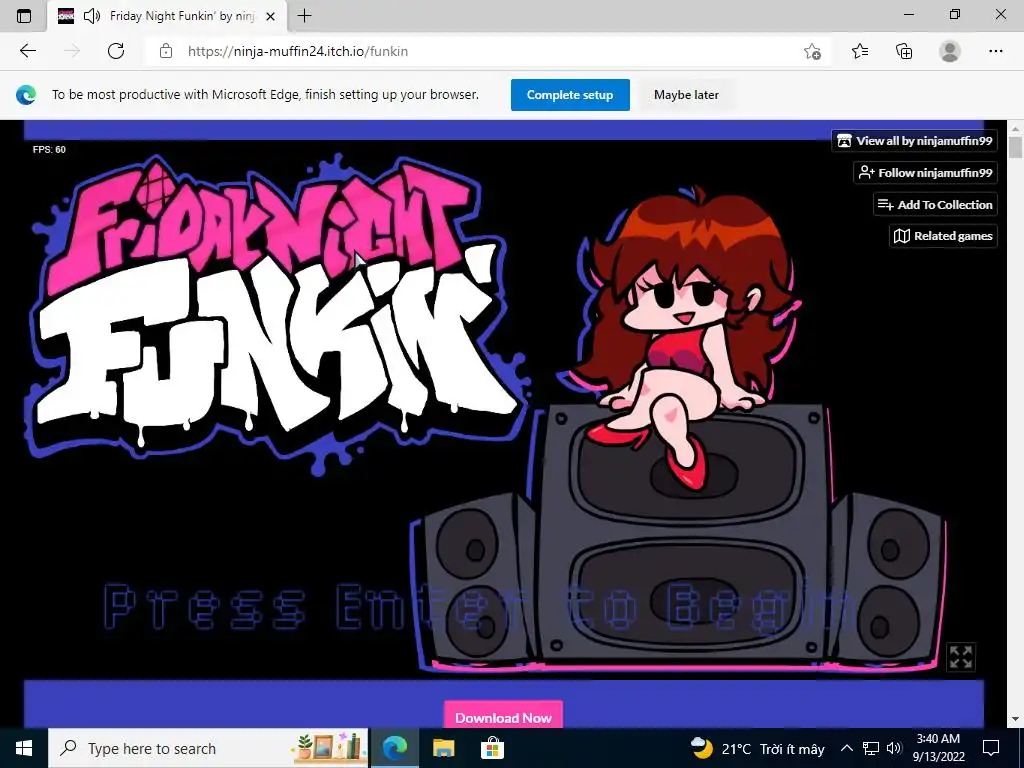This screenshot has height=768, width=1024.
Task: Click View all by ninjamuffin99
Action: [914, 140]
